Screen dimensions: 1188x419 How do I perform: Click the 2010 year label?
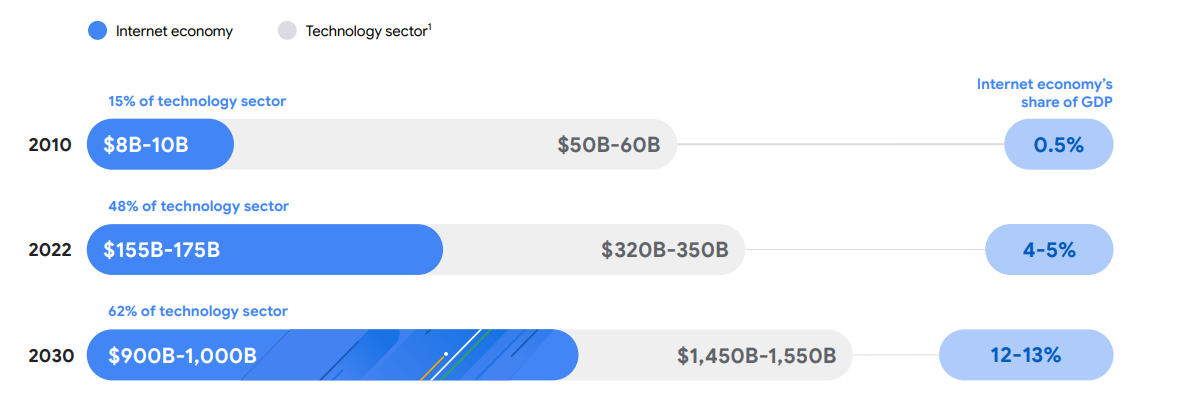click(50, 145)
